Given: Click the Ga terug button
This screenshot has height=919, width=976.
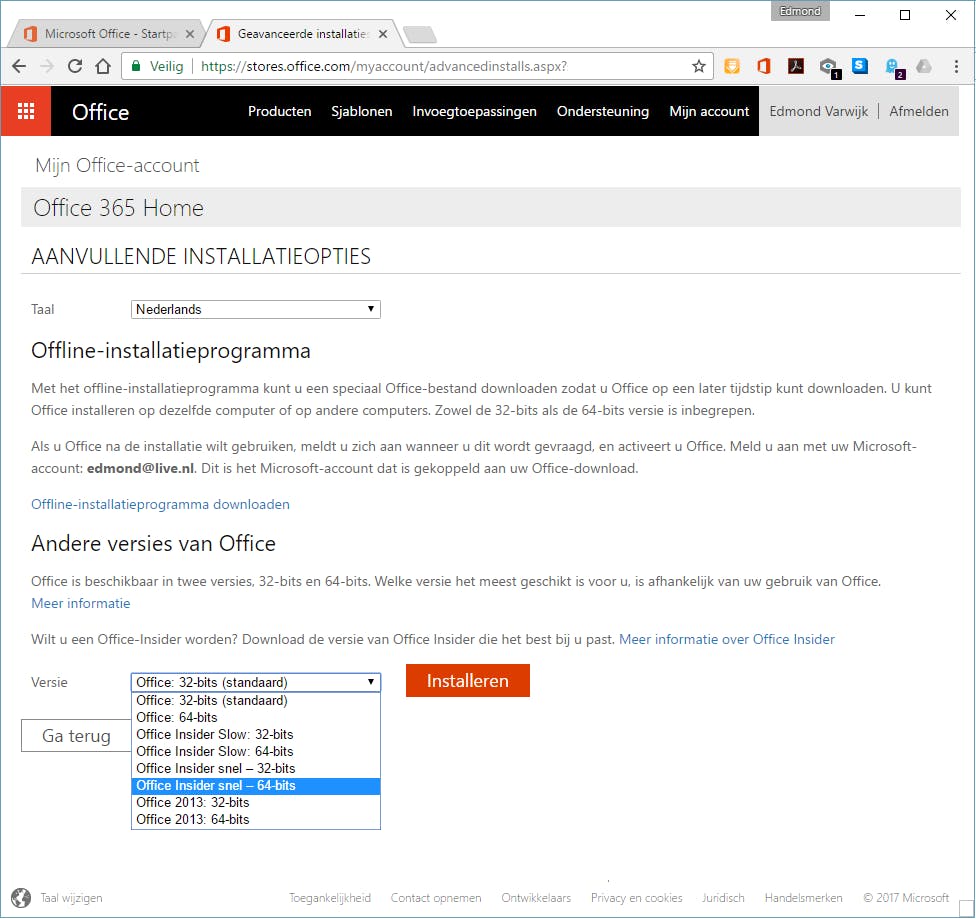Looking at the screenshot, I should [x=76, y=736].
